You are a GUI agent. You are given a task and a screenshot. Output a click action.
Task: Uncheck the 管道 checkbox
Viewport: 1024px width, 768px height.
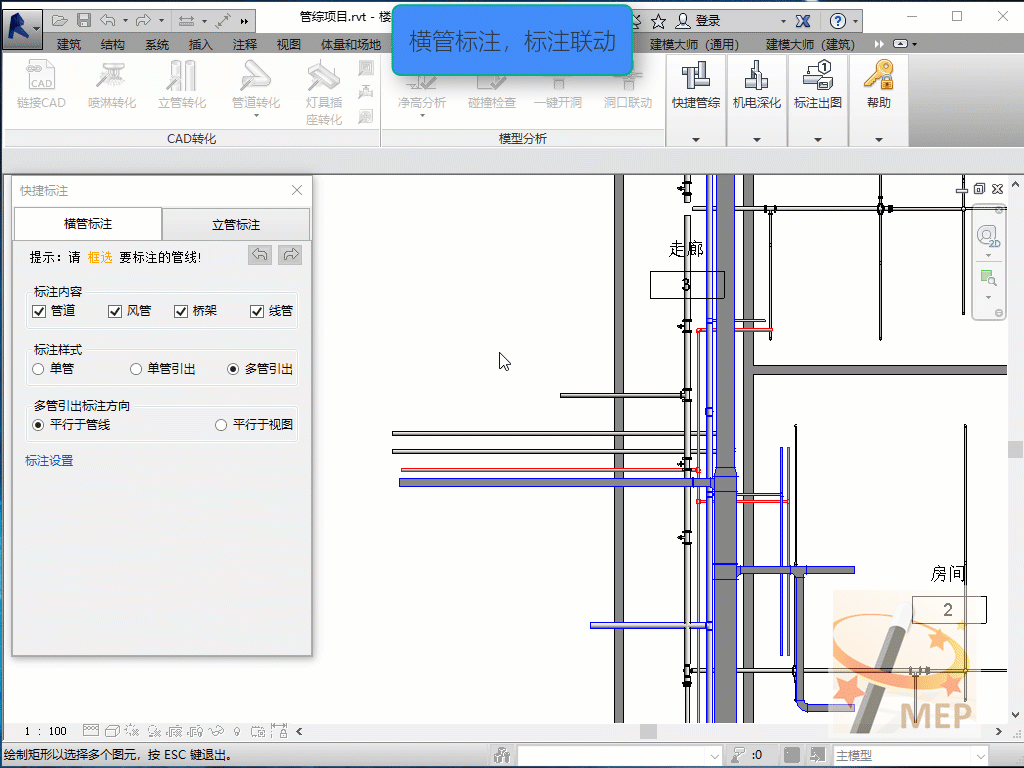click(40, 311)
